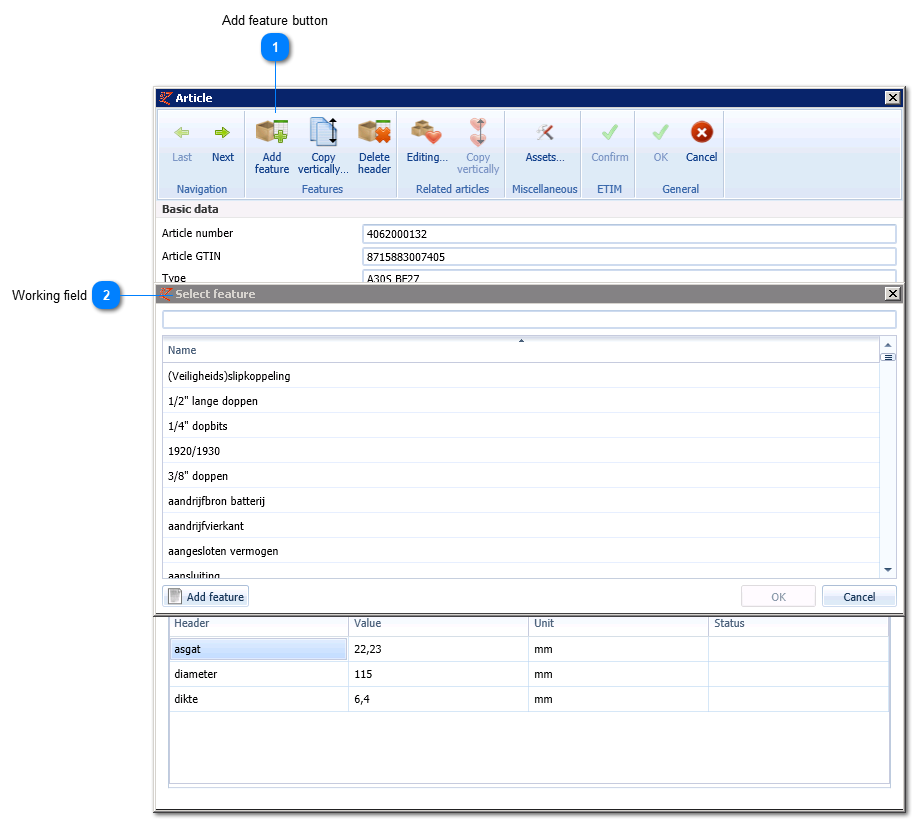This screenshot has height=822, width=919.
Task: Select the dikte header cell
Action: pos(258,699)
